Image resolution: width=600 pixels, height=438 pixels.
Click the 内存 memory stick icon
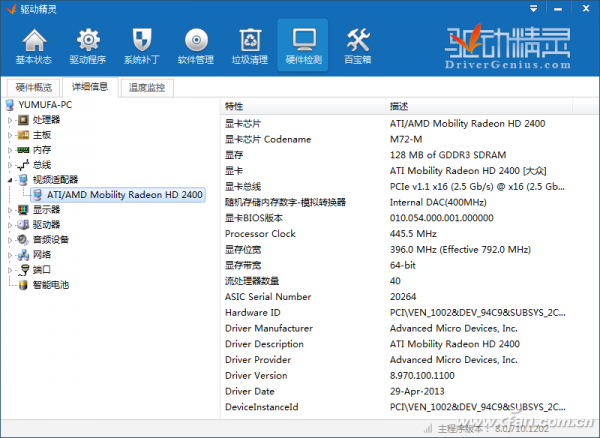point(23,150)
